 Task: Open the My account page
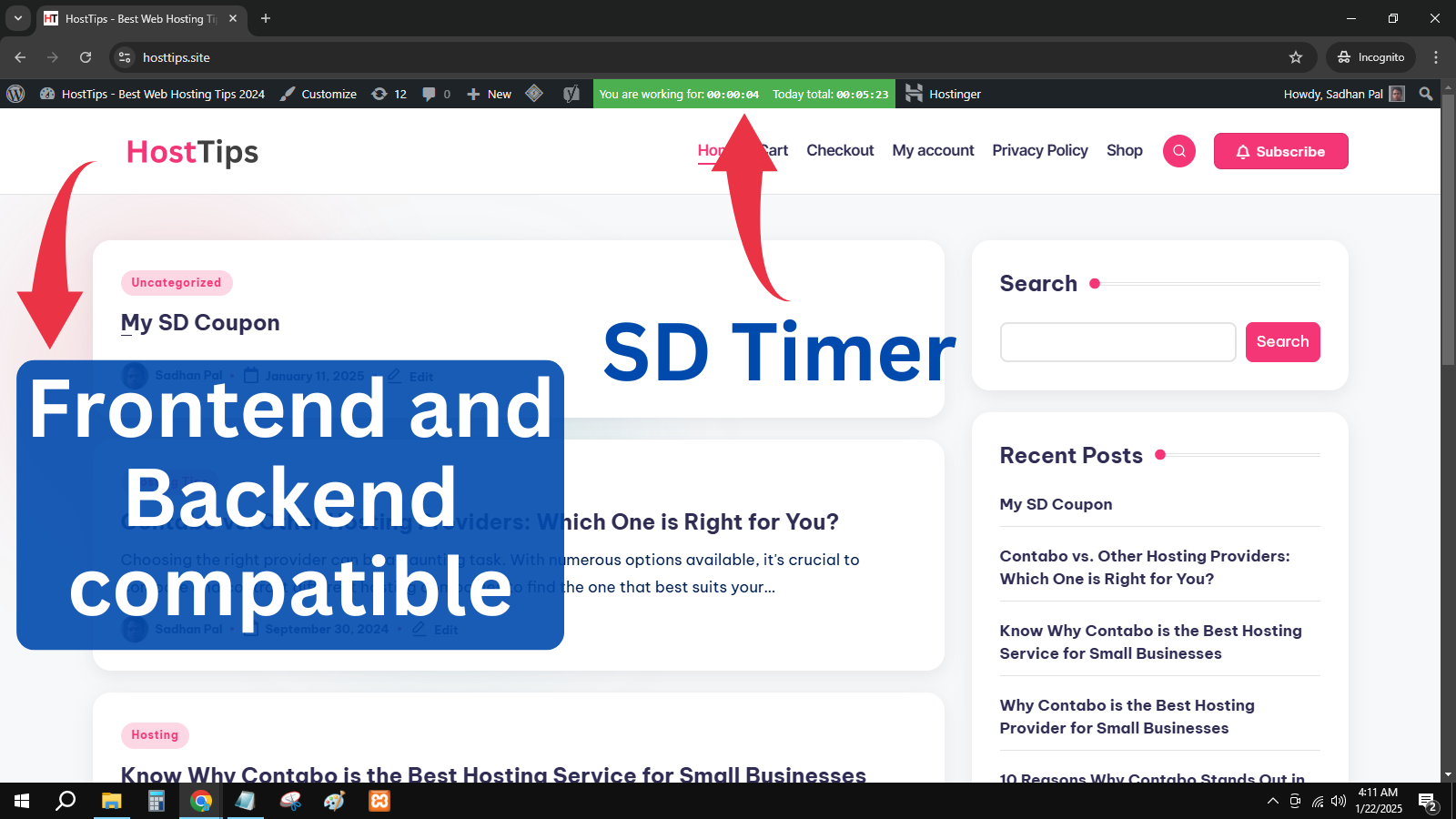[933, 150]
